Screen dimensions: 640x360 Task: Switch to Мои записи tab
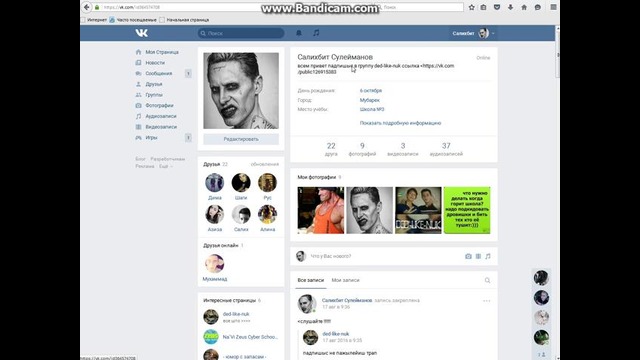345,280
